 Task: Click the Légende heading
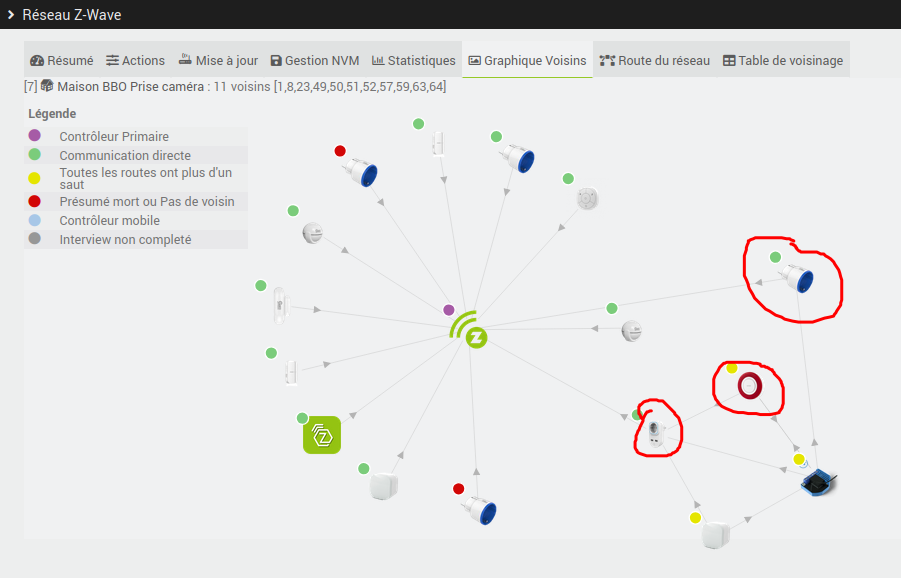(52, 113)
